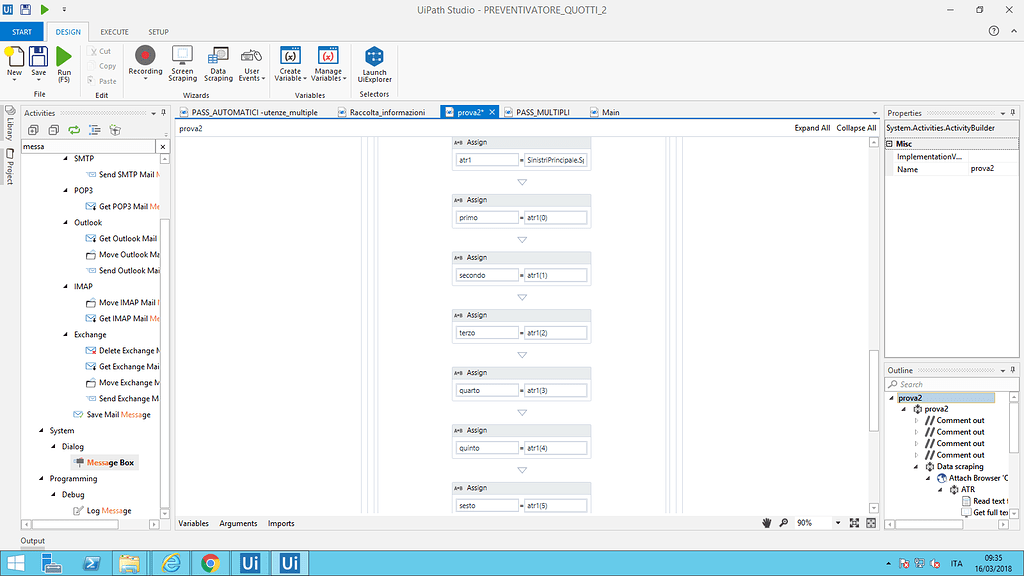Screen dimensions: 1024x576
Task: Launch UiExplorer from the ribbon
Action: (374, 62)
